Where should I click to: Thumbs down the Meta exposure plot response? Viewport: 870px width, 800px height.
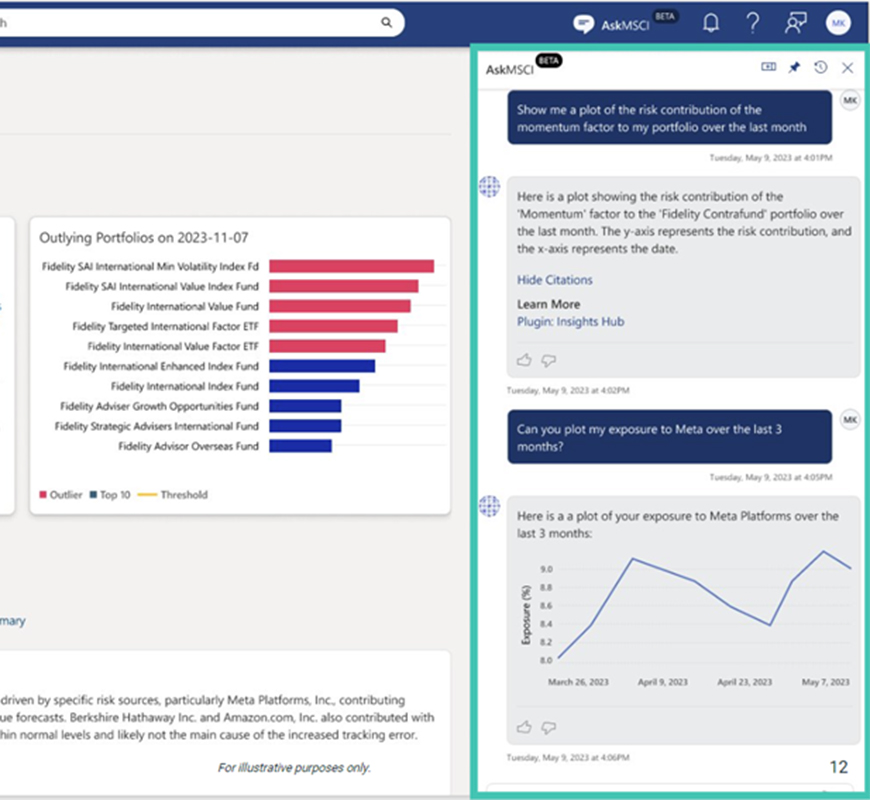click(548, 727)
